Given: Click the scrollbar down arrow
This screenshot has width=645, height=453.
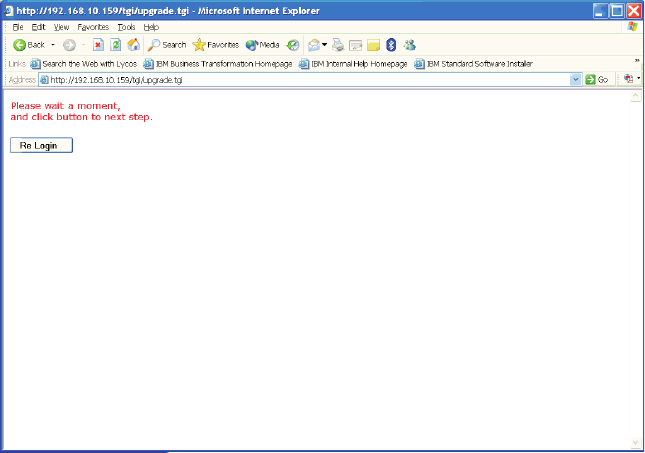Looking at the screenshot, I should (x=636, y=443).
